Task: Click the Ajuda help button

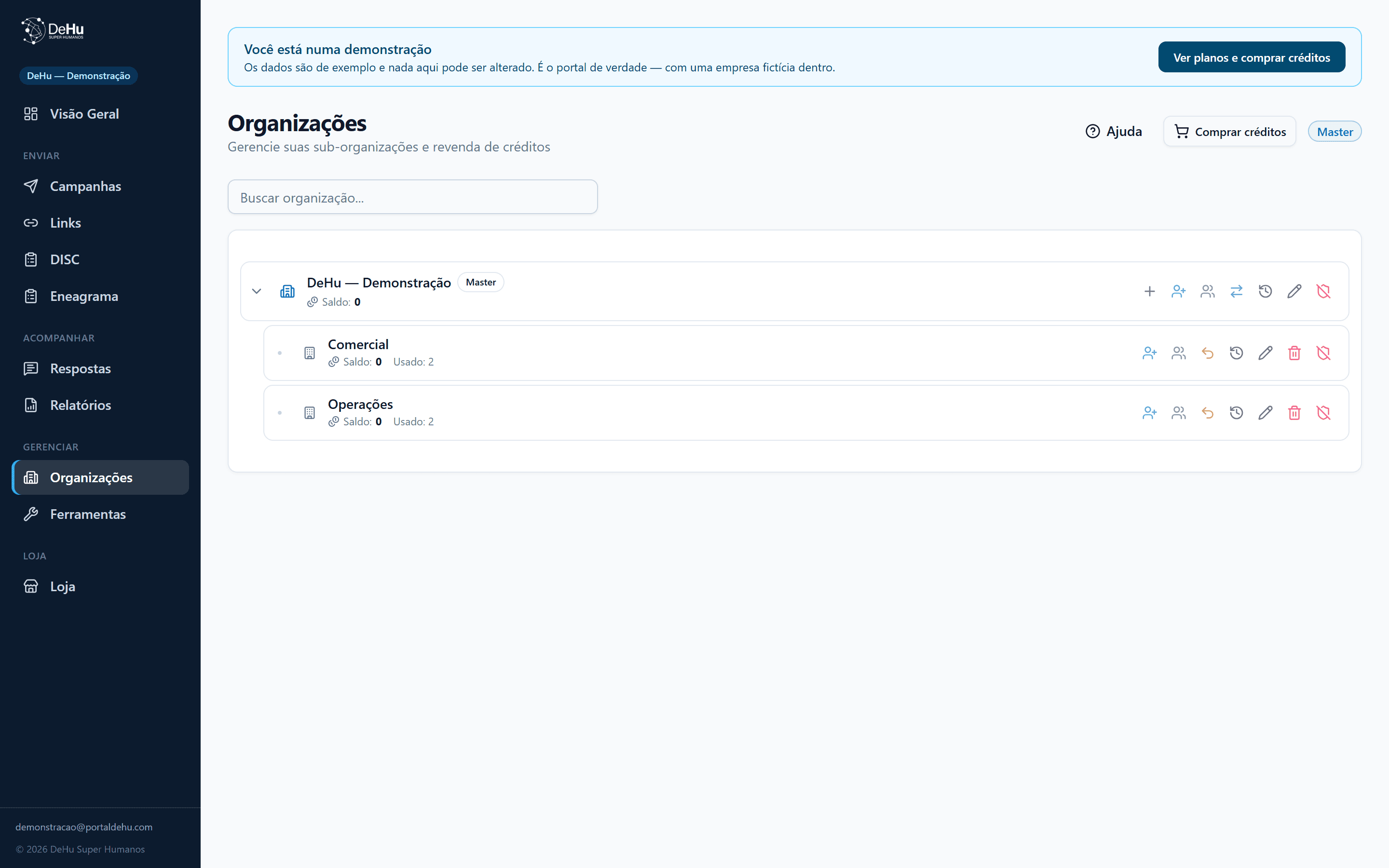Action: tap(1114, 132)
